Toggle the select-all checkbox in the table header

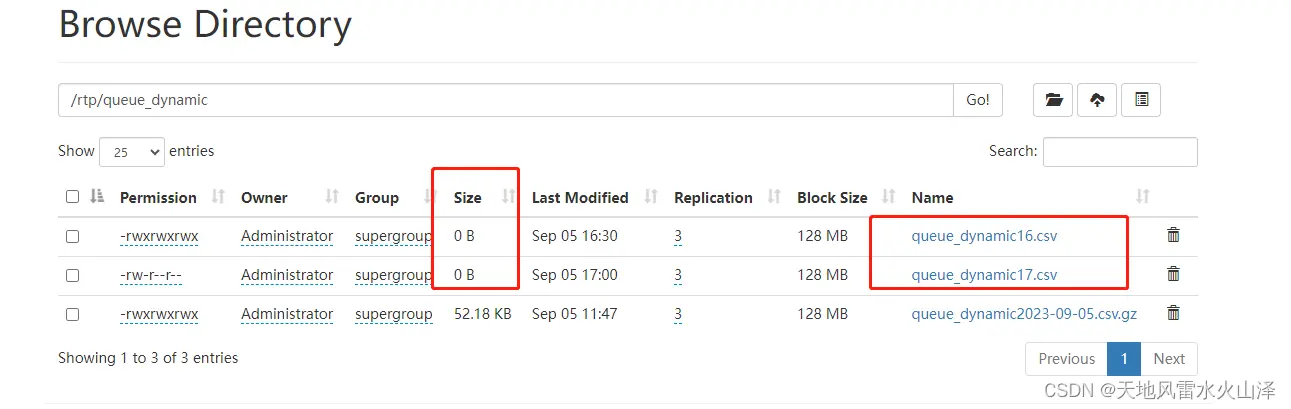pos(72,197)
